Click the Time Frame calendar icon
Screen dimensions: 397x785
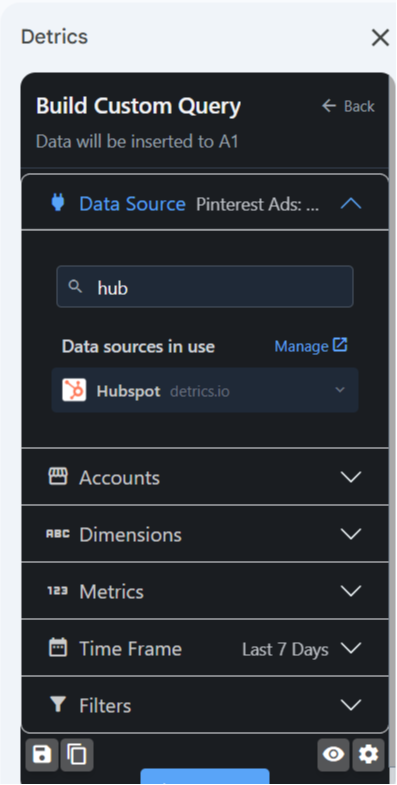point(58,648)
